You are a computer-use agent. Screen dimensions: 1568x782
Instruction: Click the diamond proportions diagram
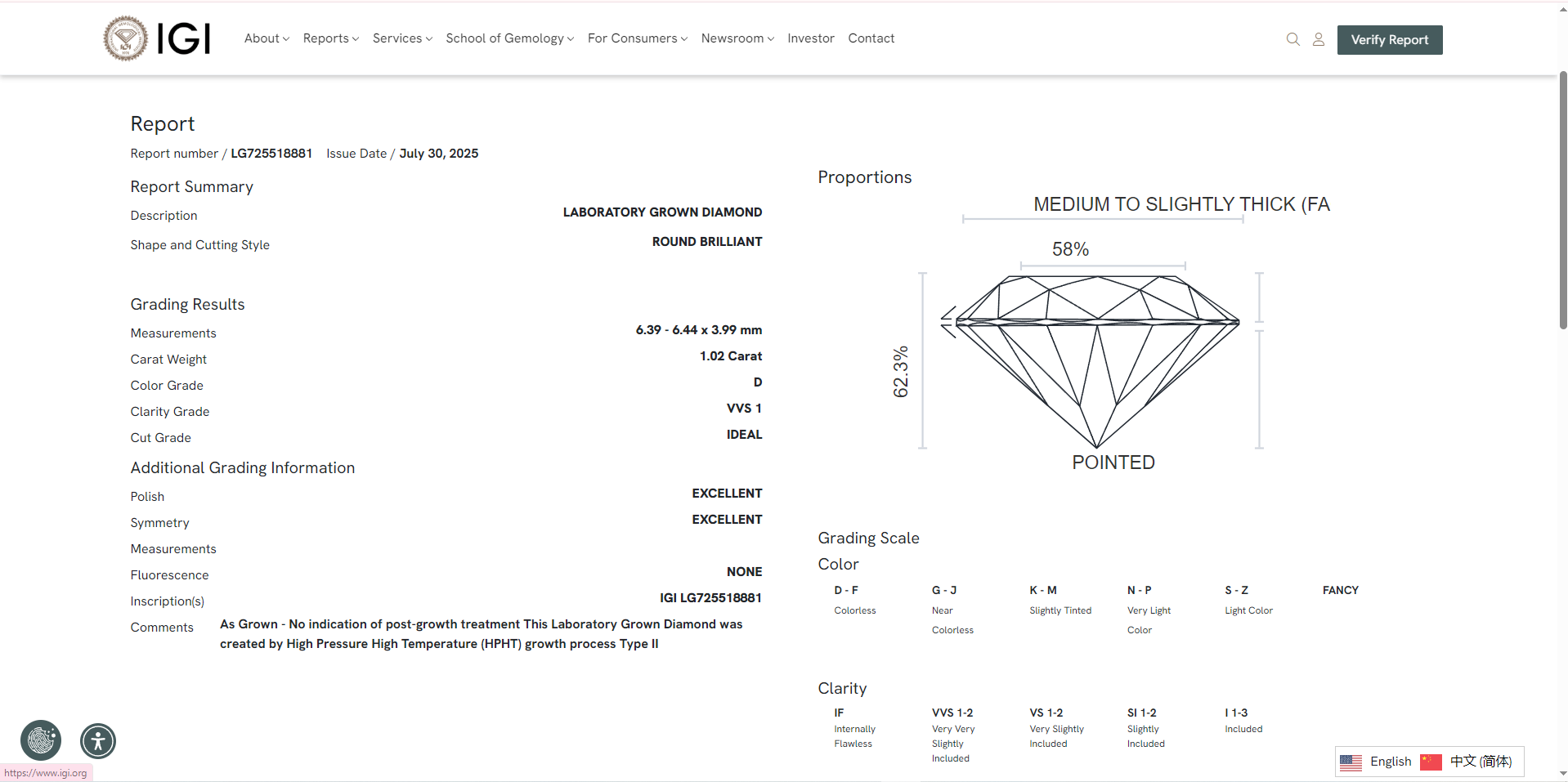click(x=1096, y=360)
